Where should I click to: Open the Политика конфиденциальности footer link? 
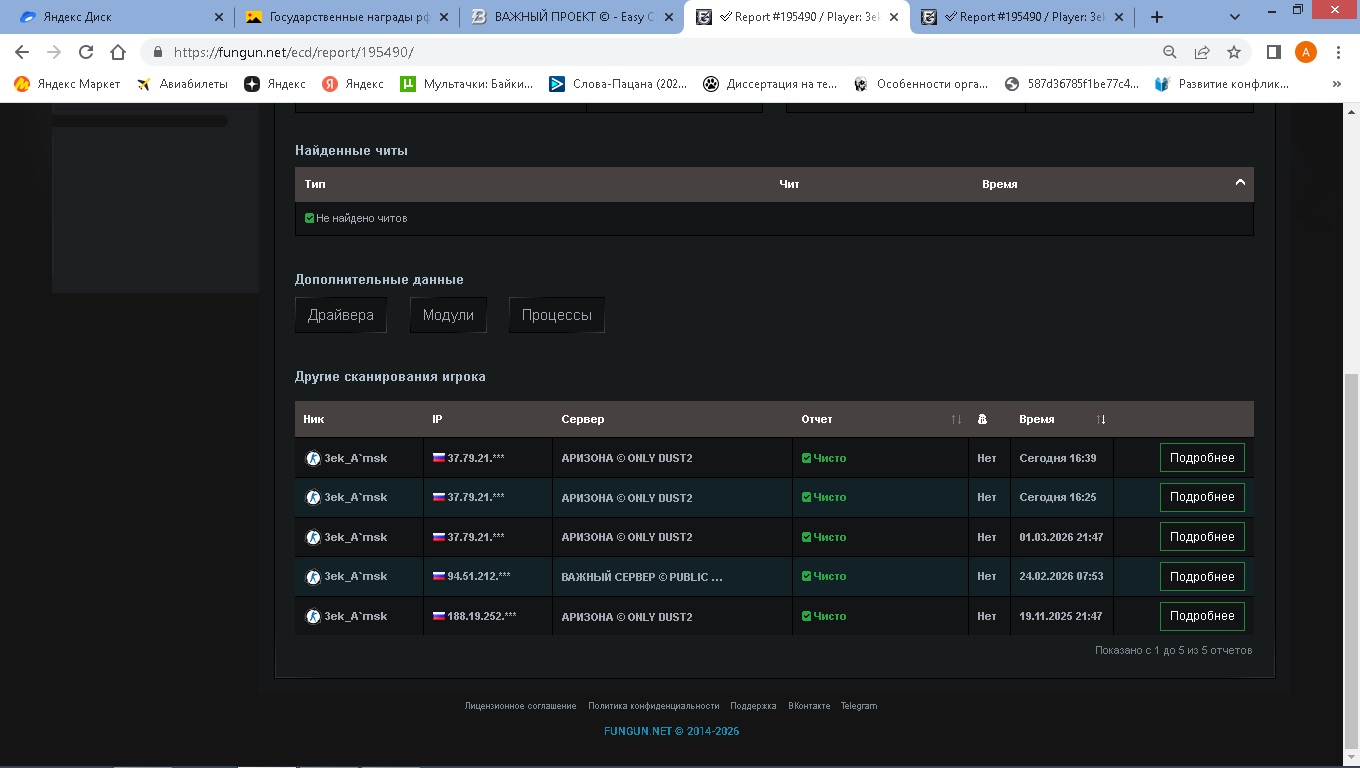point(653,706)
